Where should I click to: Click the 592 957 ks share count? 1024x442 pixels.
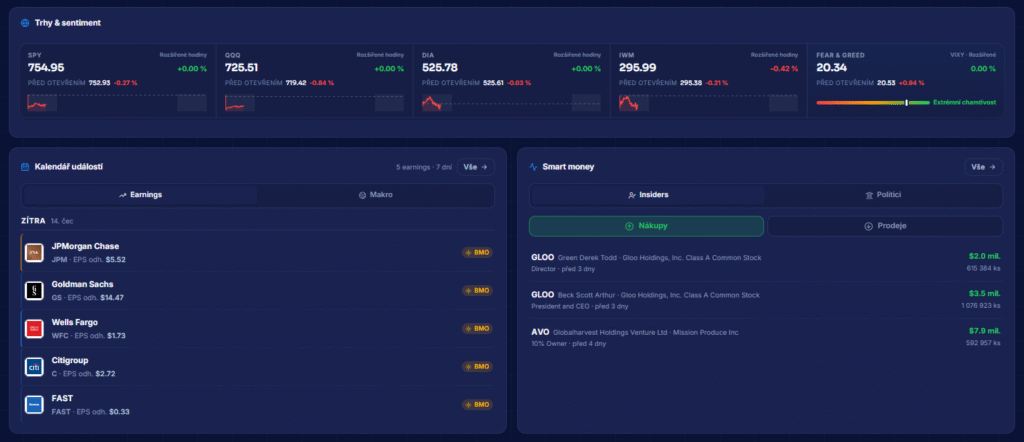pyautogui.click(x=984, y=343)
